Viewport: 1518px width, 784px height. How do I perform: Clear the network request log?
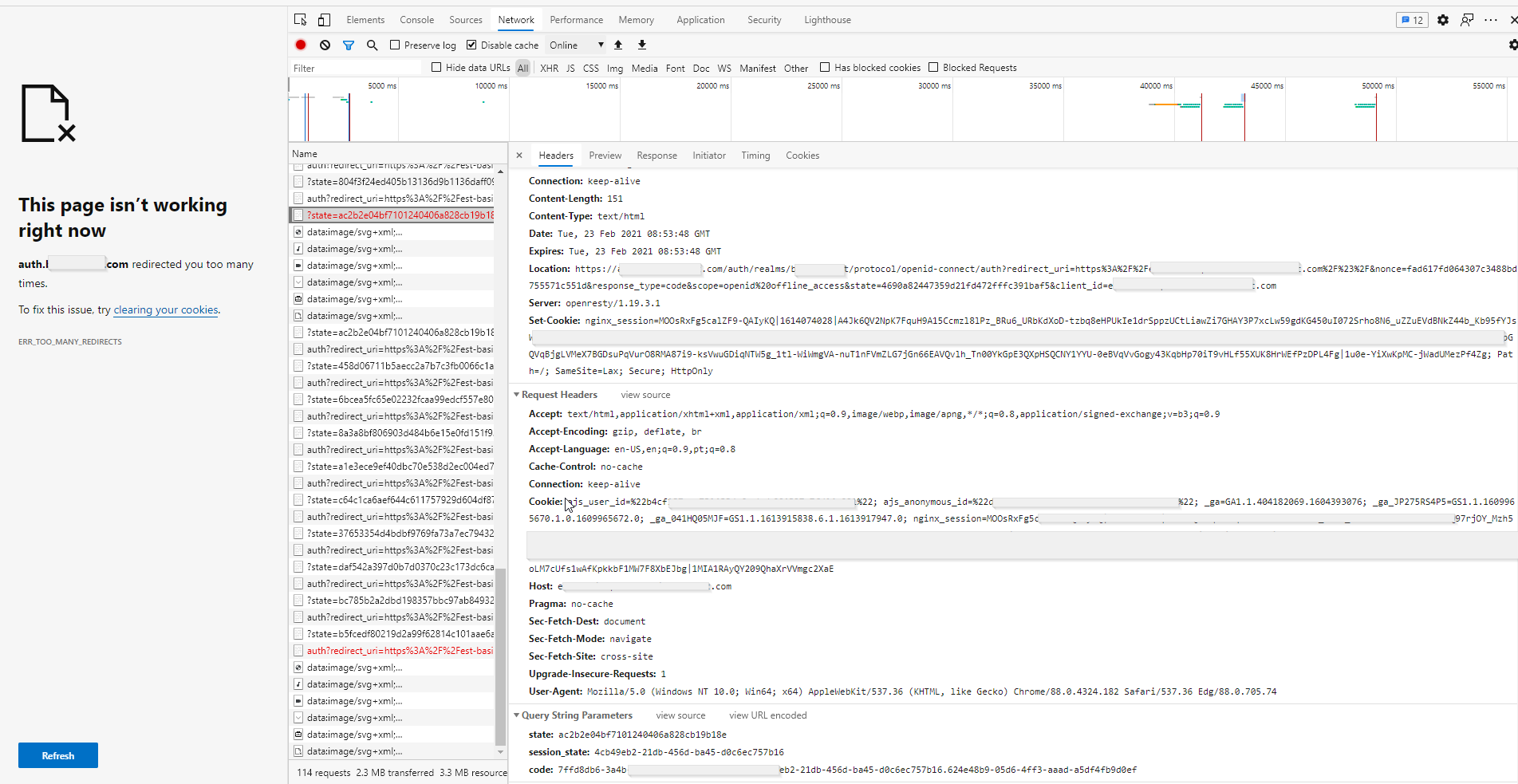click(x=325, y=45)
